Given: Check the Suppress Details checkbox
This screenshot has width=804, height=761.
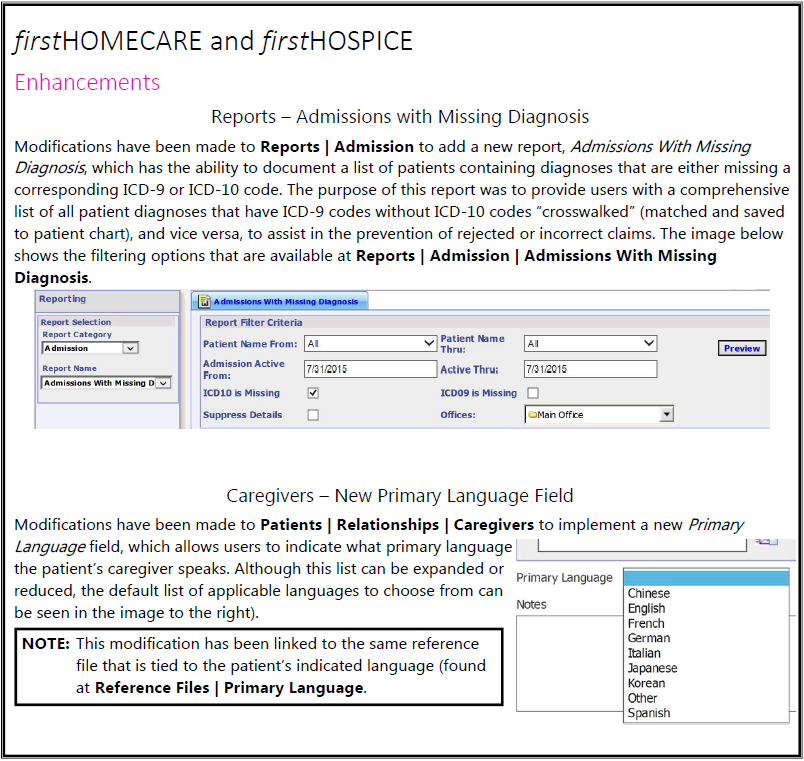Looking at the screenshot, I should pyautogui.click(x=313, y=415).
